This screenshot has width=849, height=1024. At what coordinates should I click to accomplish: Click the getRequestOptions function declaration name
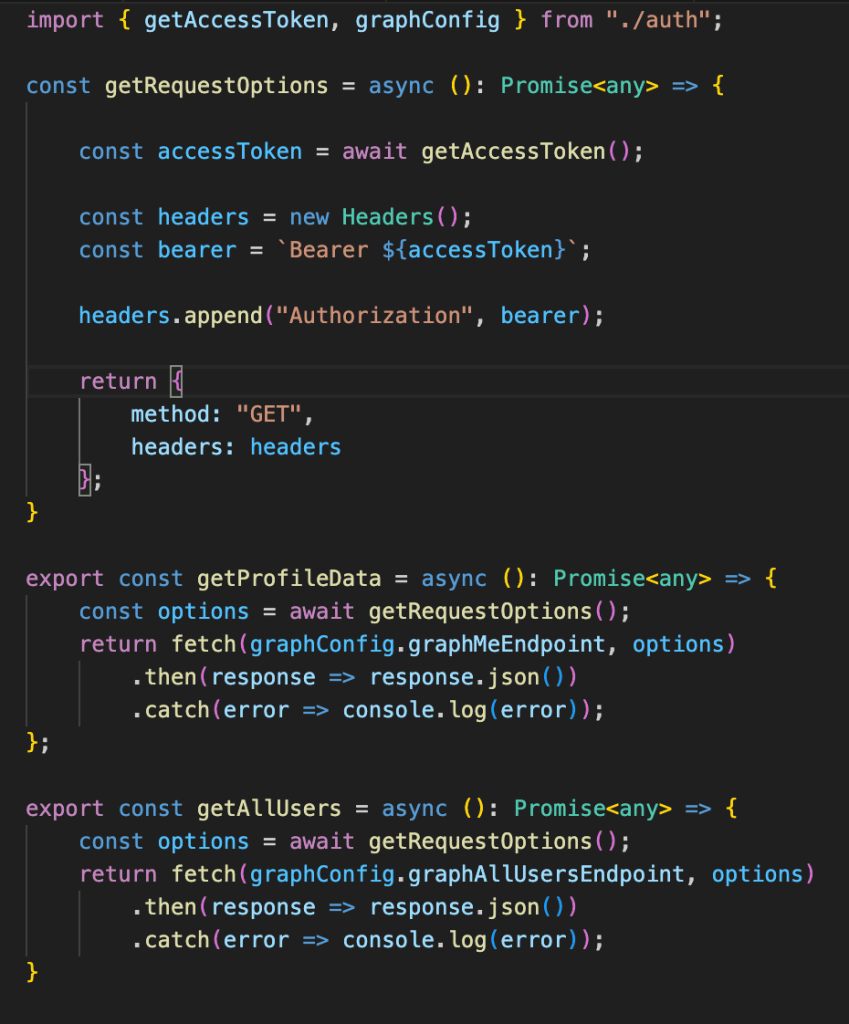(x=216, y=85)
